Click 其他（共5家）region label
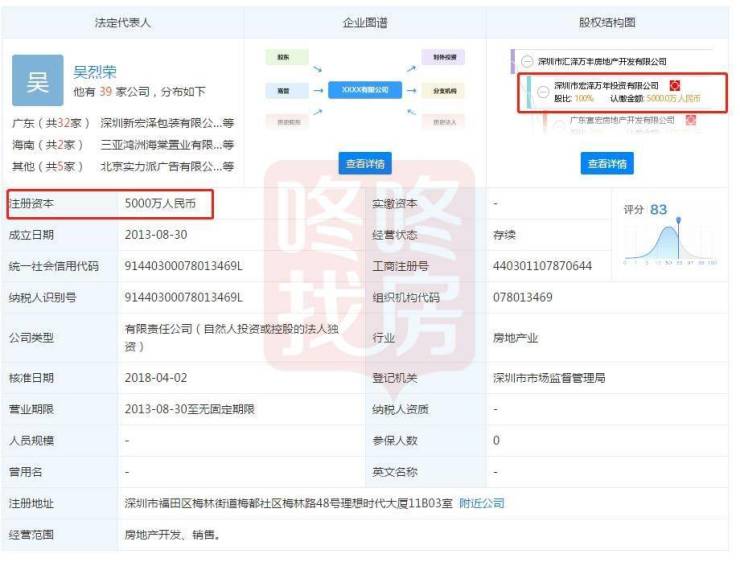Screen dimensions: 740x562 pos(48,167)
